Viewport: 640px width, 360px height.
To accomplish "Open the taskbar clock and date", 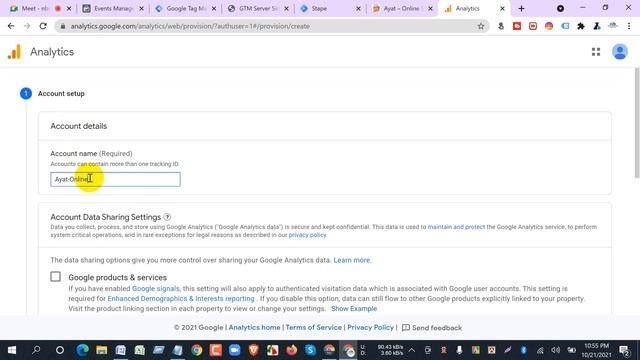I will pos(596,350).
